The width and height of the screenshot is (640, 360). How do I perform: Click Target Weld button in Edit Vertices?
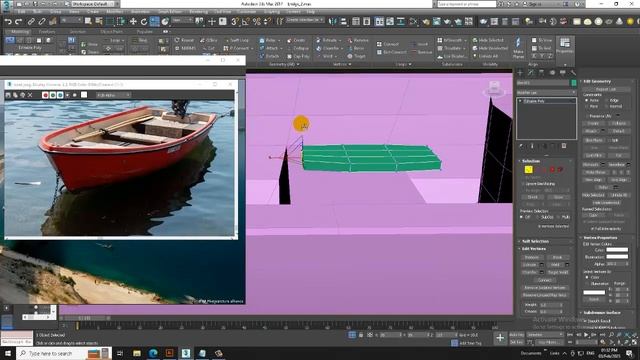(558, 272)
